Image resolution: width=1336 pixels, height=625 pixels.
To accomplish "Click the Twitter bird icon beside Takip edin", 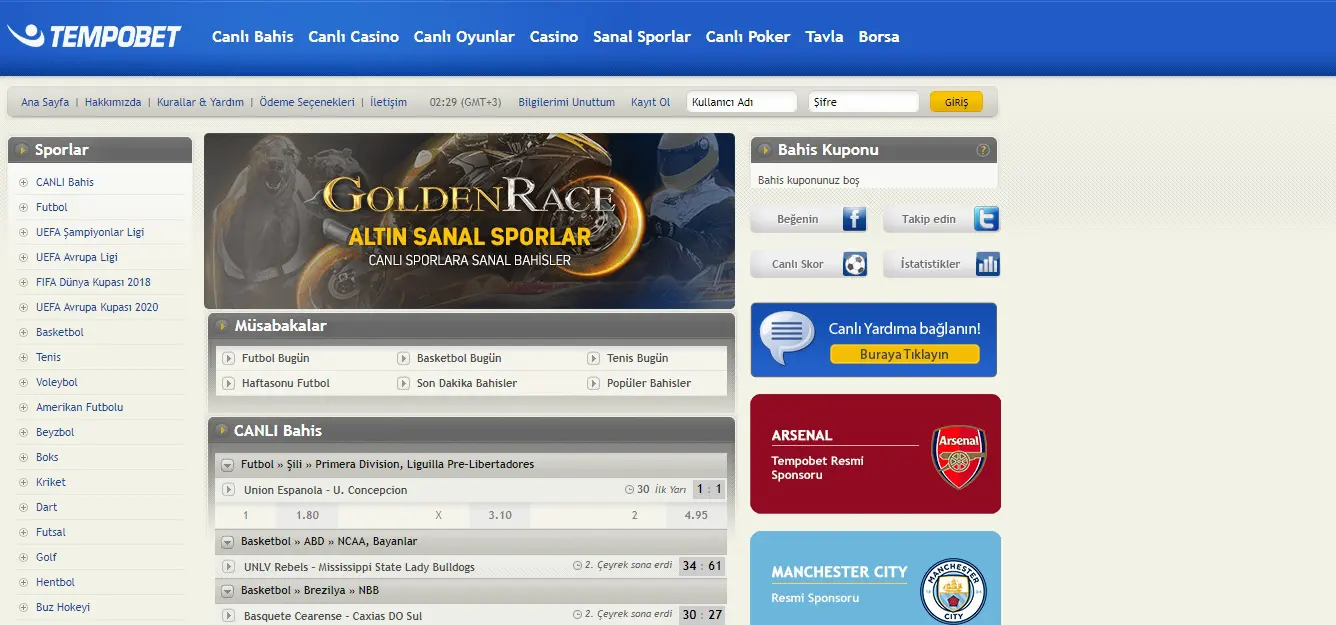I will click(x=986, y=219).
